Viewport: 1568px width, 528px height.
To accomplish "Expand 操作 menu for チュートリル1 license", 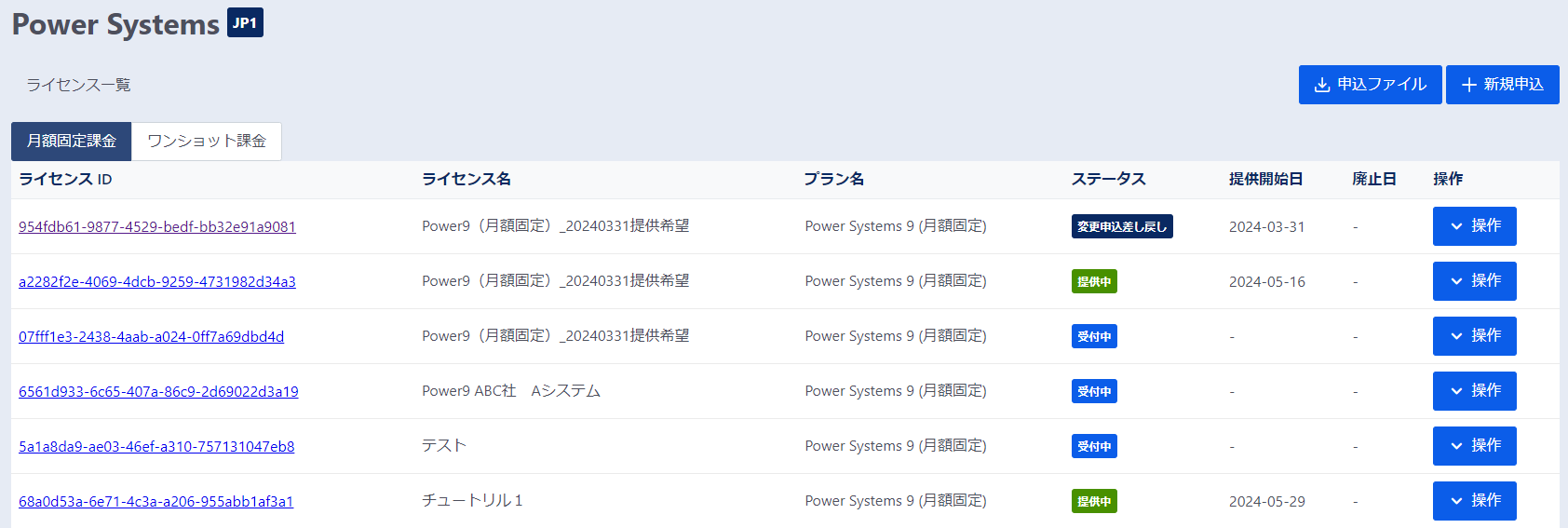I will (1474, 501).
